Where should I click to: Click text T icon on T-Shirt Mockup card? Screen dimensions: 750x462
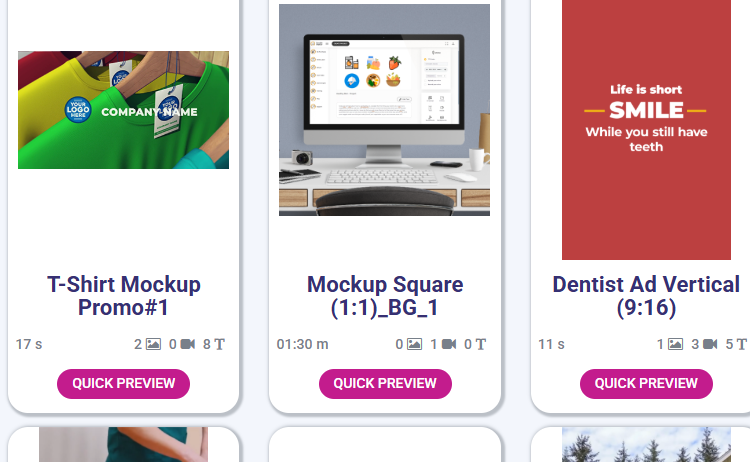click(x=219, y=344)
